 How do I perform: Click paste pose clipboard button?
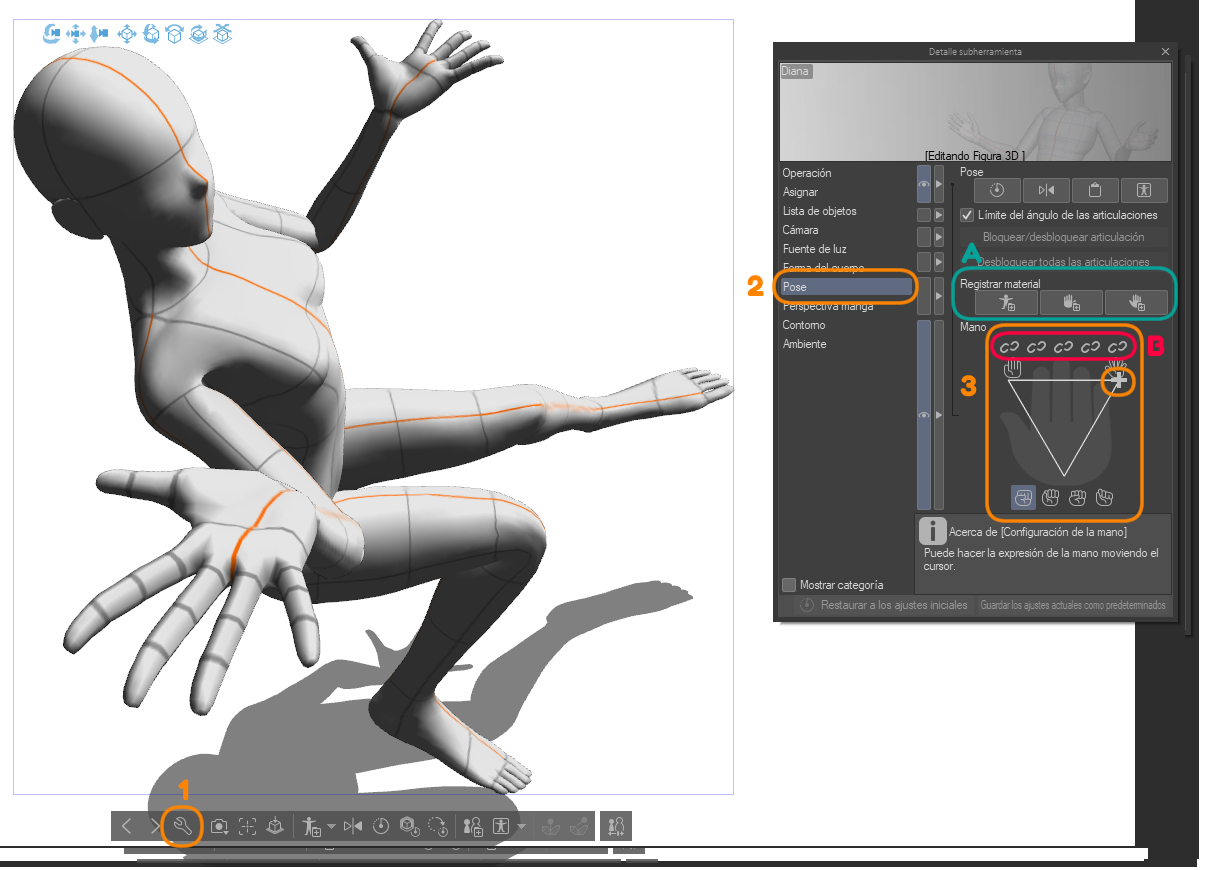tap(1095, 190)
